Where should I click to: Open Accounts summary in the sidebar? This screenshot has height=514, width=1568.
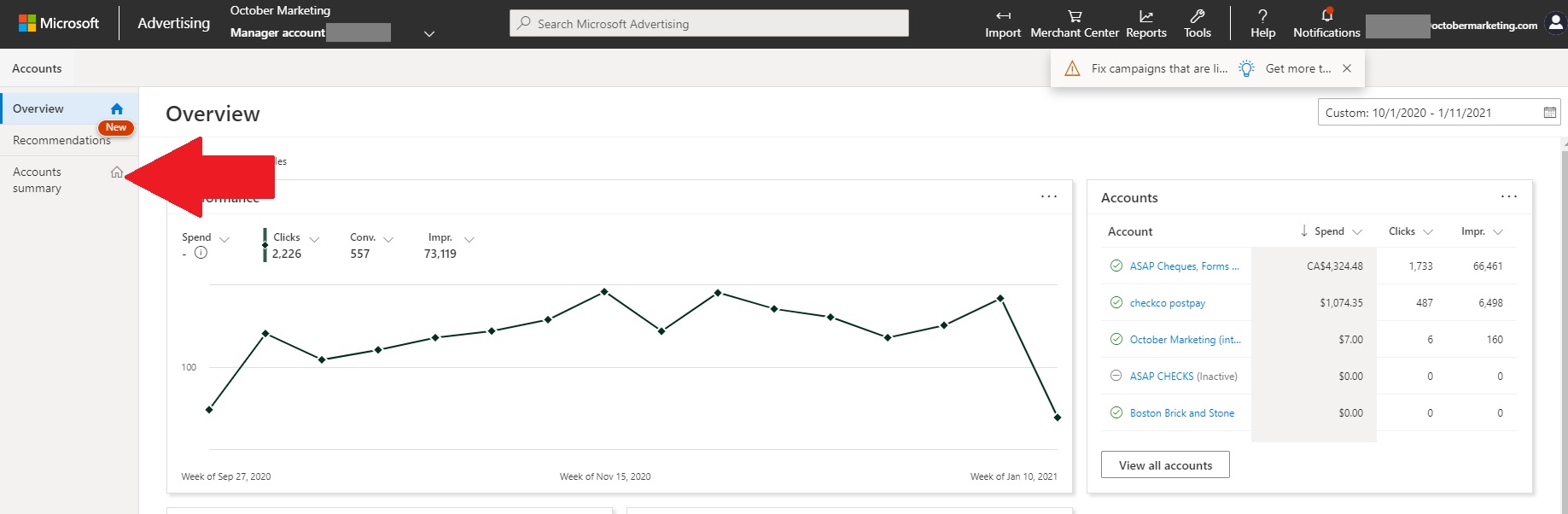69,180
